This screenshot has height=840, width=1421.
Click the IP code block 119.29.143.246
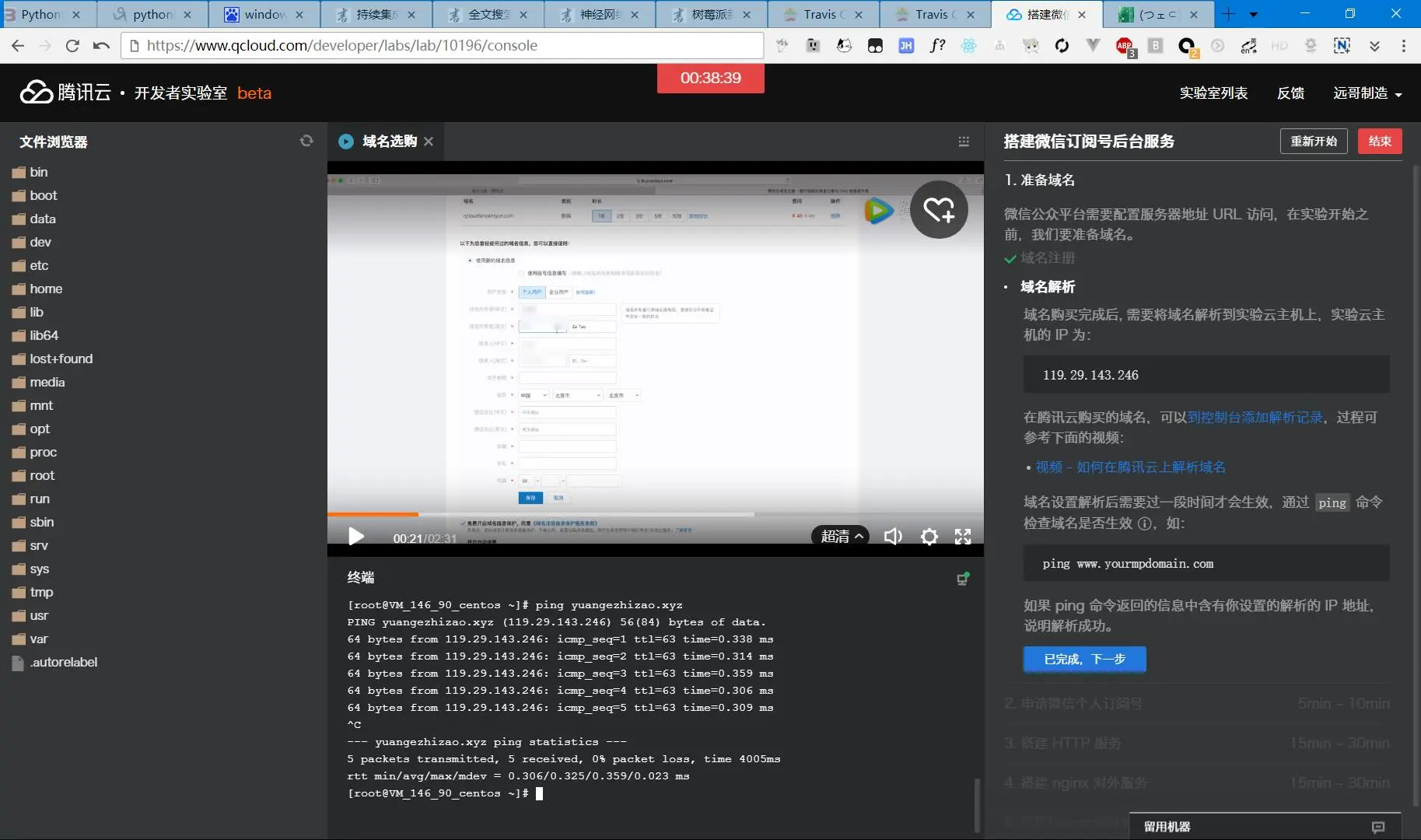(x=1206, y=375)
